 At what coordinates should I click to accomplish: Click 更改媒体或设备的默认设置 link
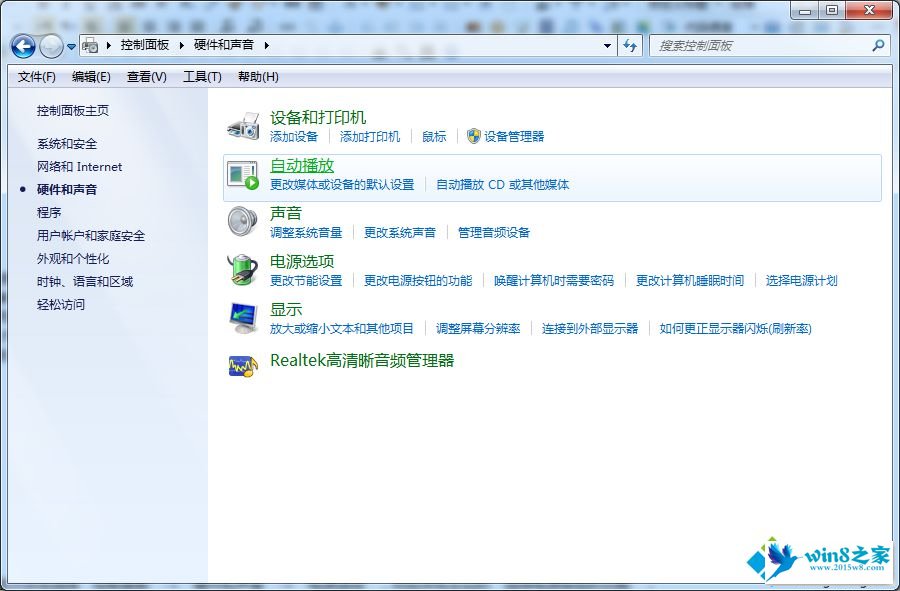click(x=342, y=185)
